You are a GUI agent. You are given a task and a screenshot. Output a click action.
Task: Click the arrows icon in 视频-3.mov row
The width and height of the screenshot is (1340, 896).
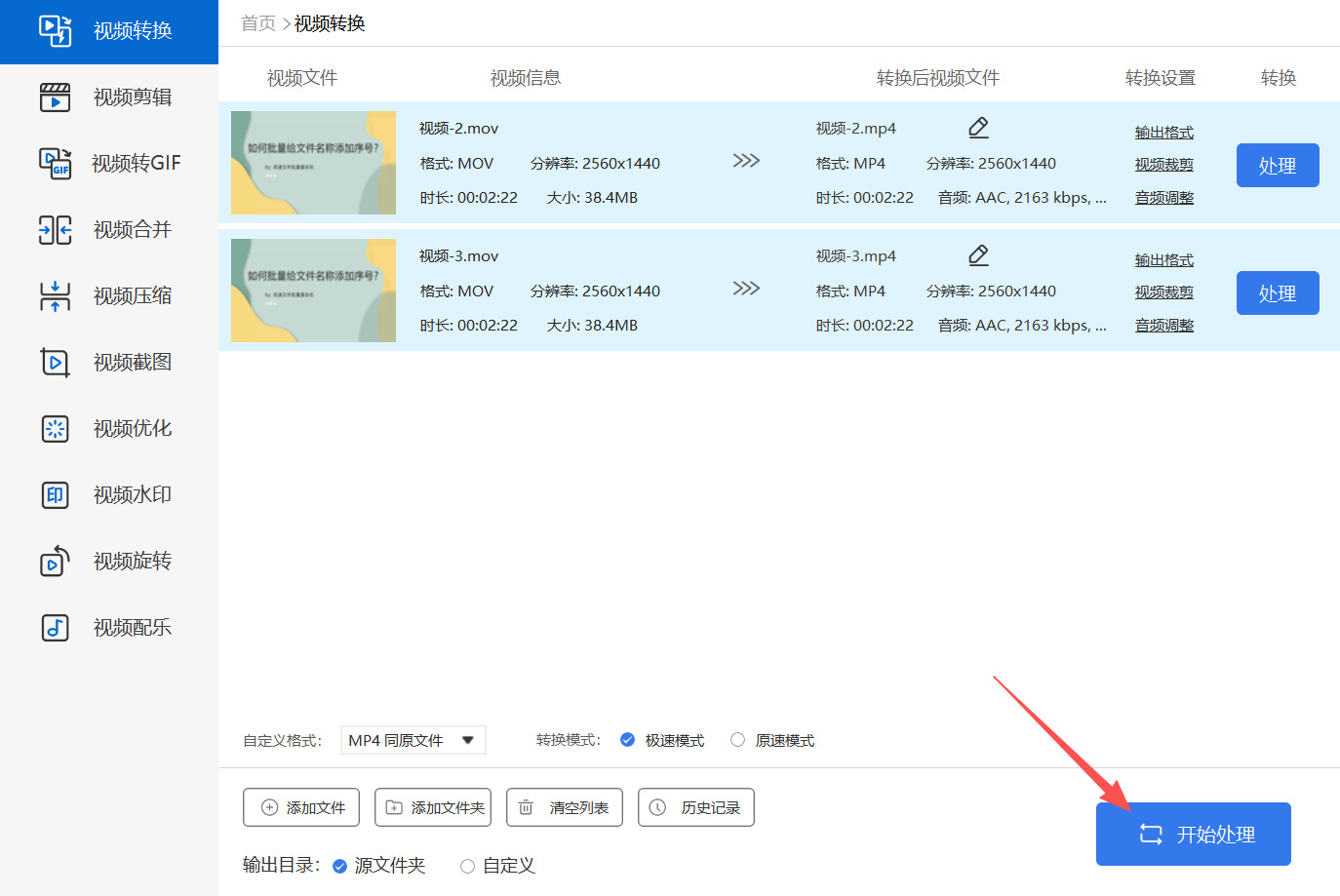coord(746,289)
